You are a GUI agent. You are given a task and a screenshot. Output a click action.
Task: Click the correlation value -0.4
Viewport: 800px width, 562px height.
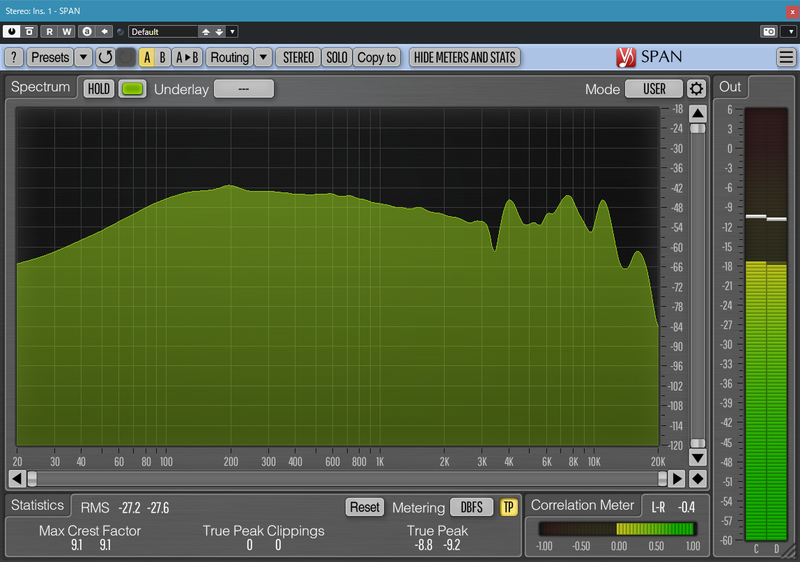pos(686,507)
